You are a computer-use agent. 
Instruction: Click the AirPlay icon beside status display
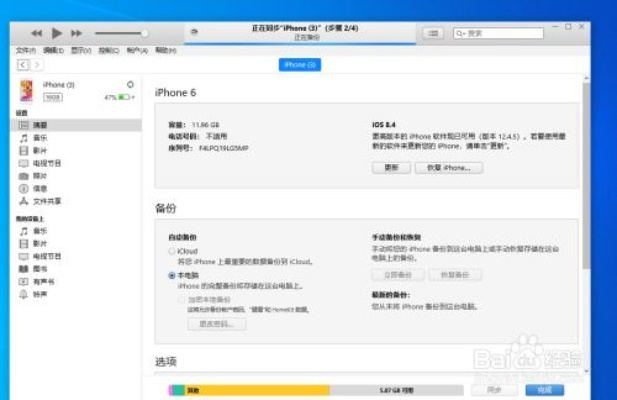(194, 32)
